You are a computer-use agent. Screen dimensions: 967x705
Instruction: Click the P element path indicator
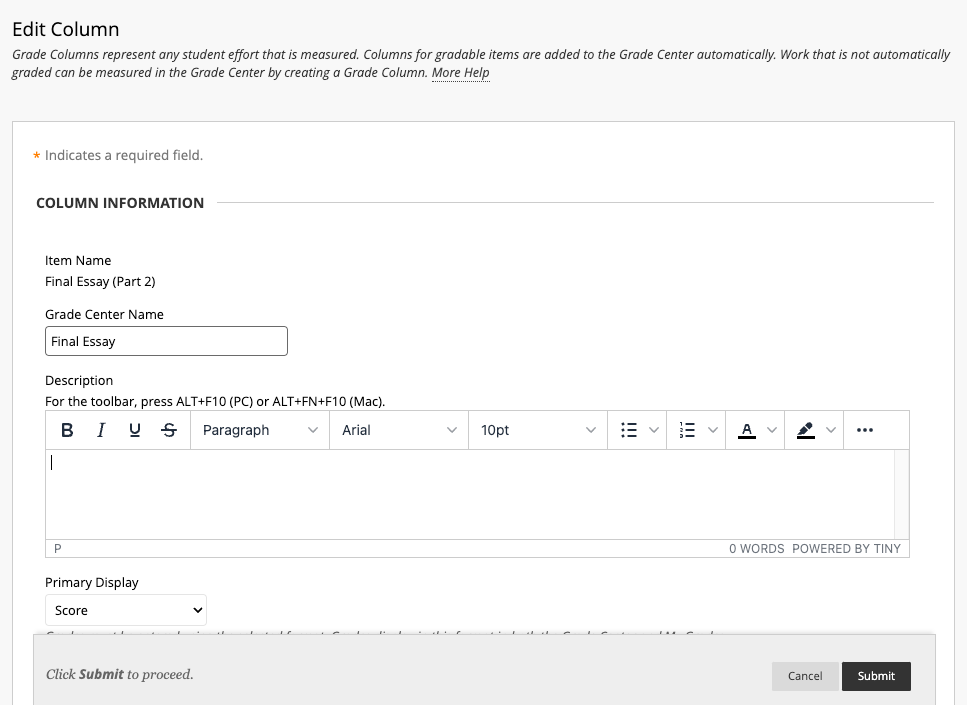coord(57,548)
